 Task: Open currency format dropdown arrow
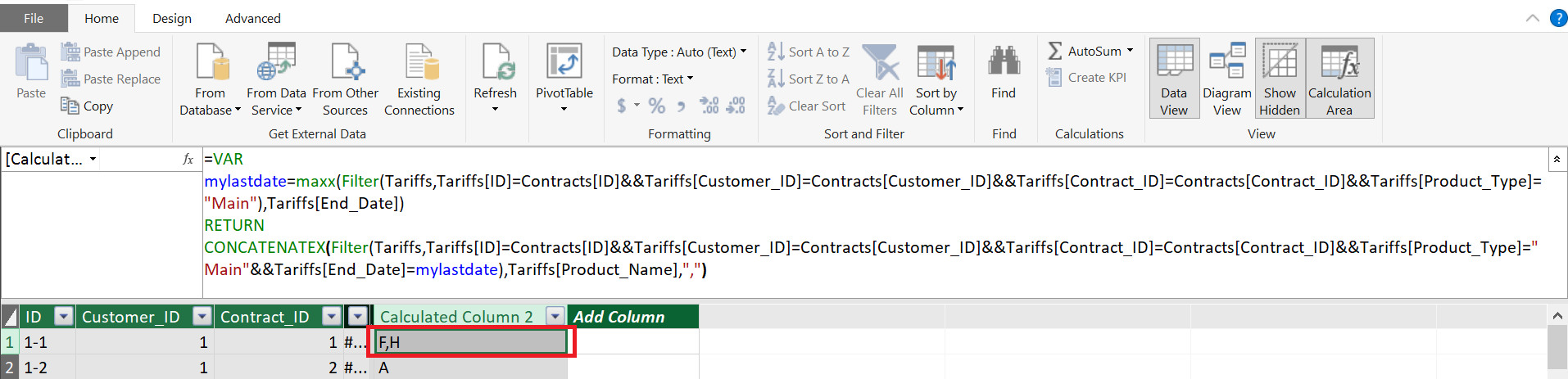(637, 106)
